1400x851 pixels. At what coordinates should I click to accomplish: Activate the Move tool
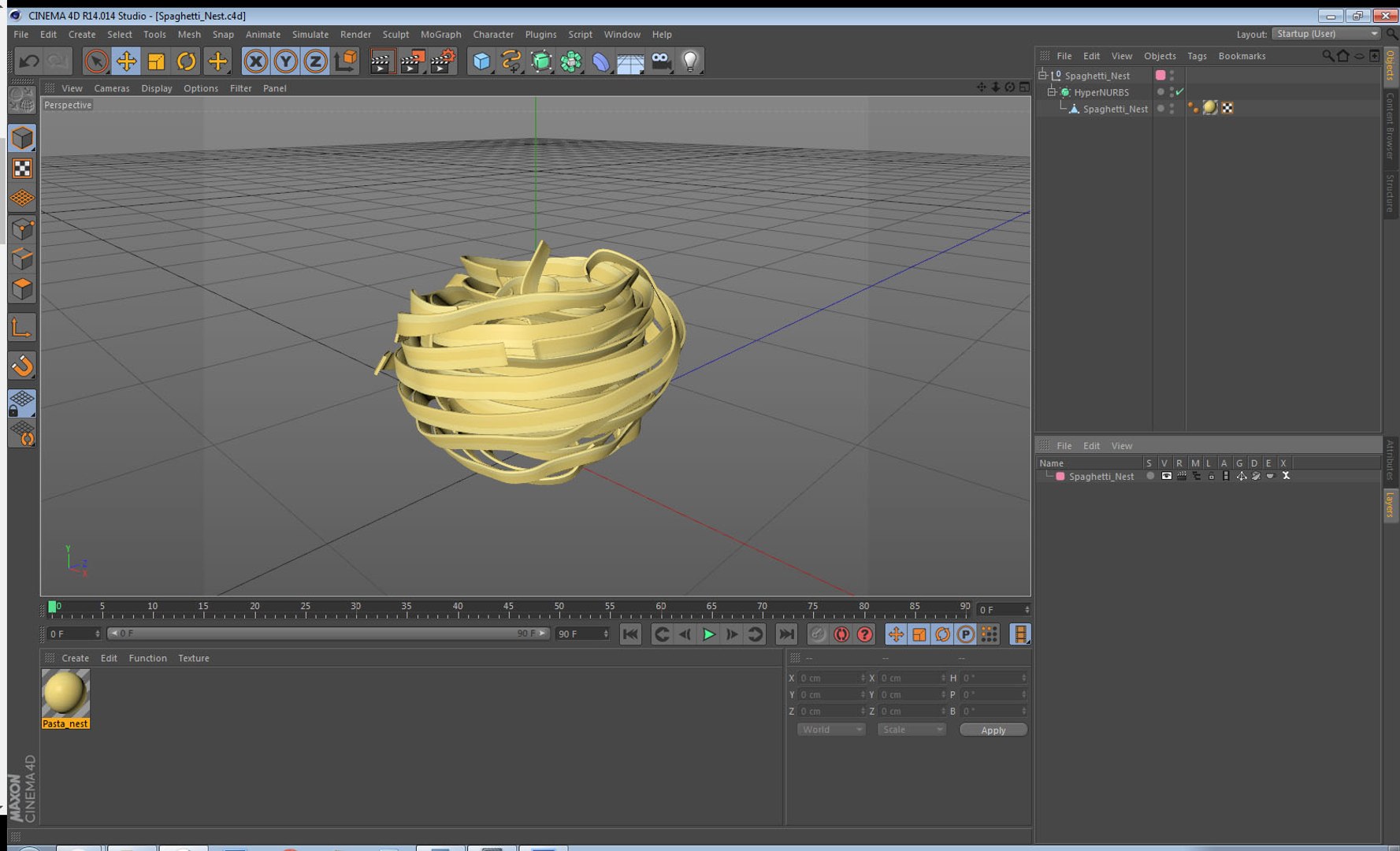126,61
